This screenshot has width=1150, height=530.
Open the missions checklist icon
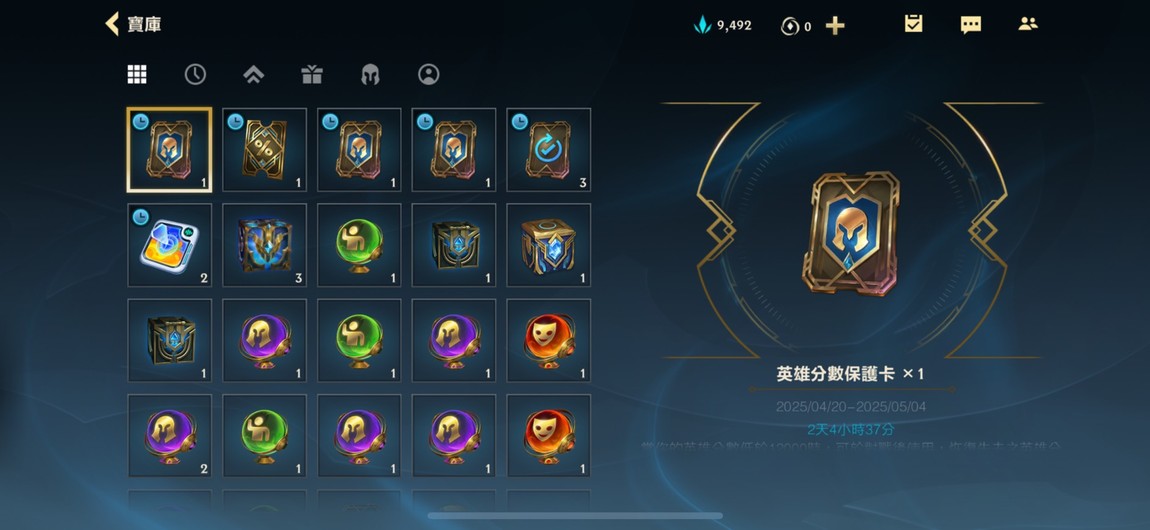[x=913, y=24]
